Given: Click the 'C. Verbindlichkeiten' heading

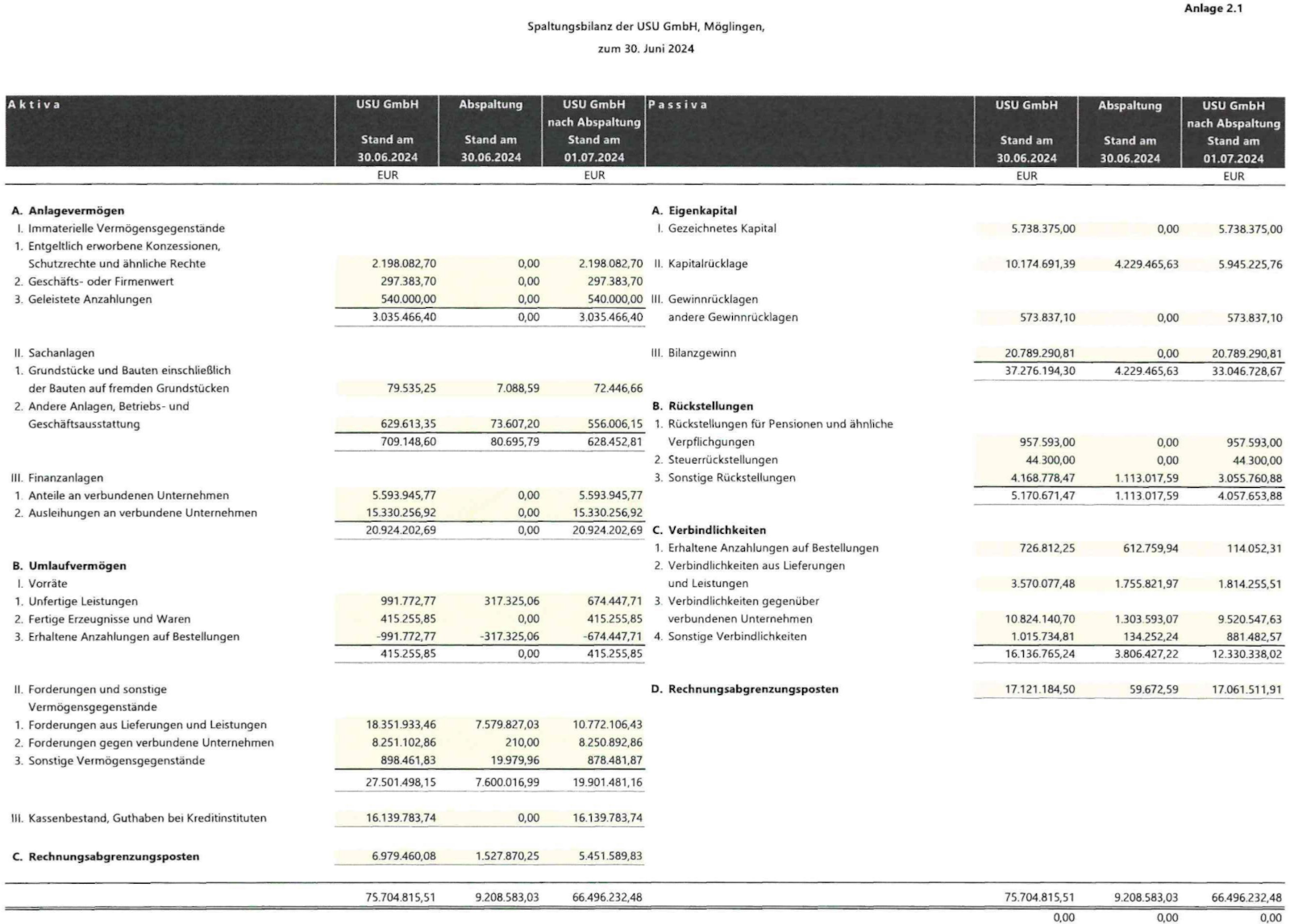Looking at the screenshot, I should (709, 530).
